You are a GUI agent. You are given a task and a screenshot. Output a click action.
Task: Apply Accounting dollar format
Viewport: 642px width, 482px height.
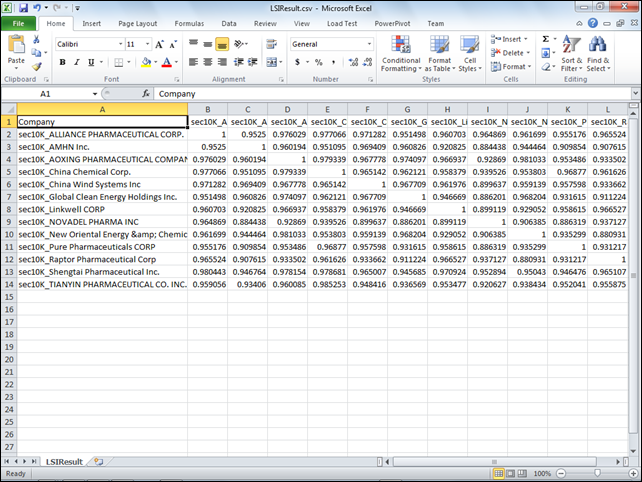[x=297, y=62]
